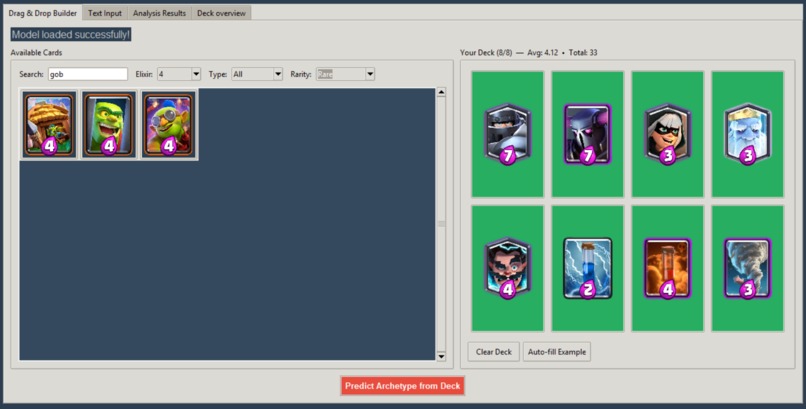The width and height of the screenshot is (806, 409).
Task: Go to the Deck overview tab
Action: pyautogui.click(x=222, y=13)
